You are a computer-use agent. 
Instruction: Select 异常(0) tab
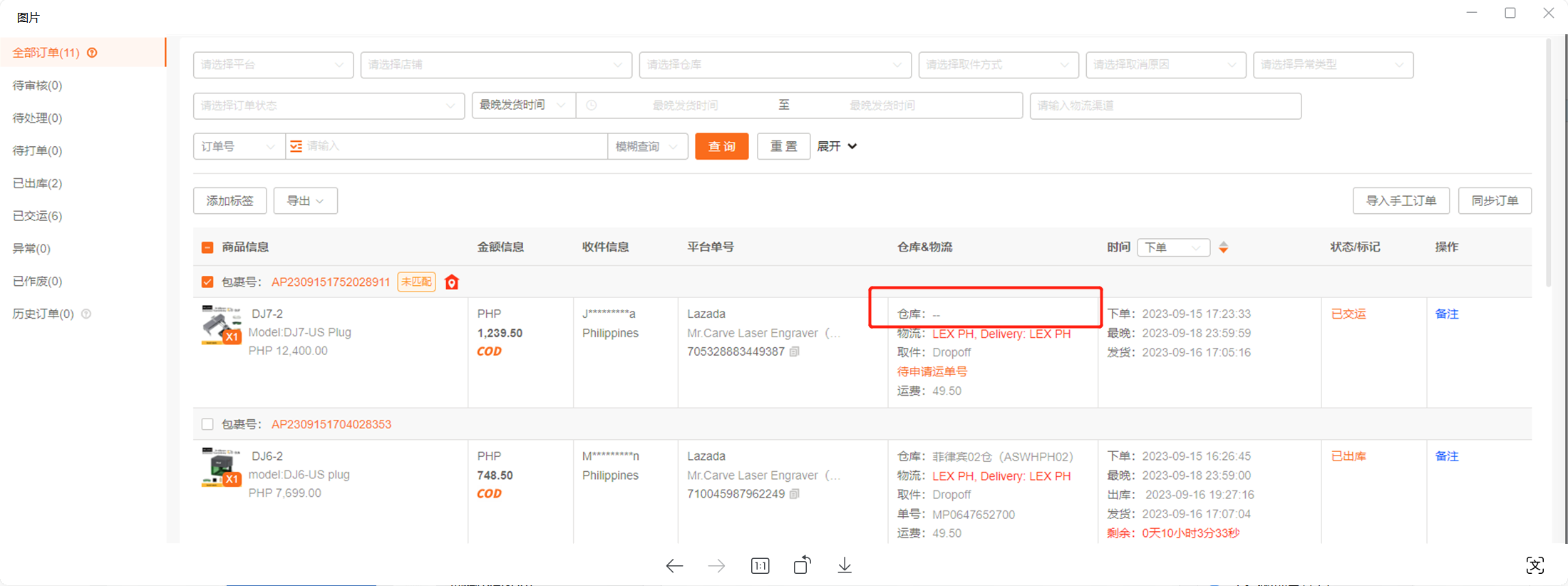tap(31, 249)
